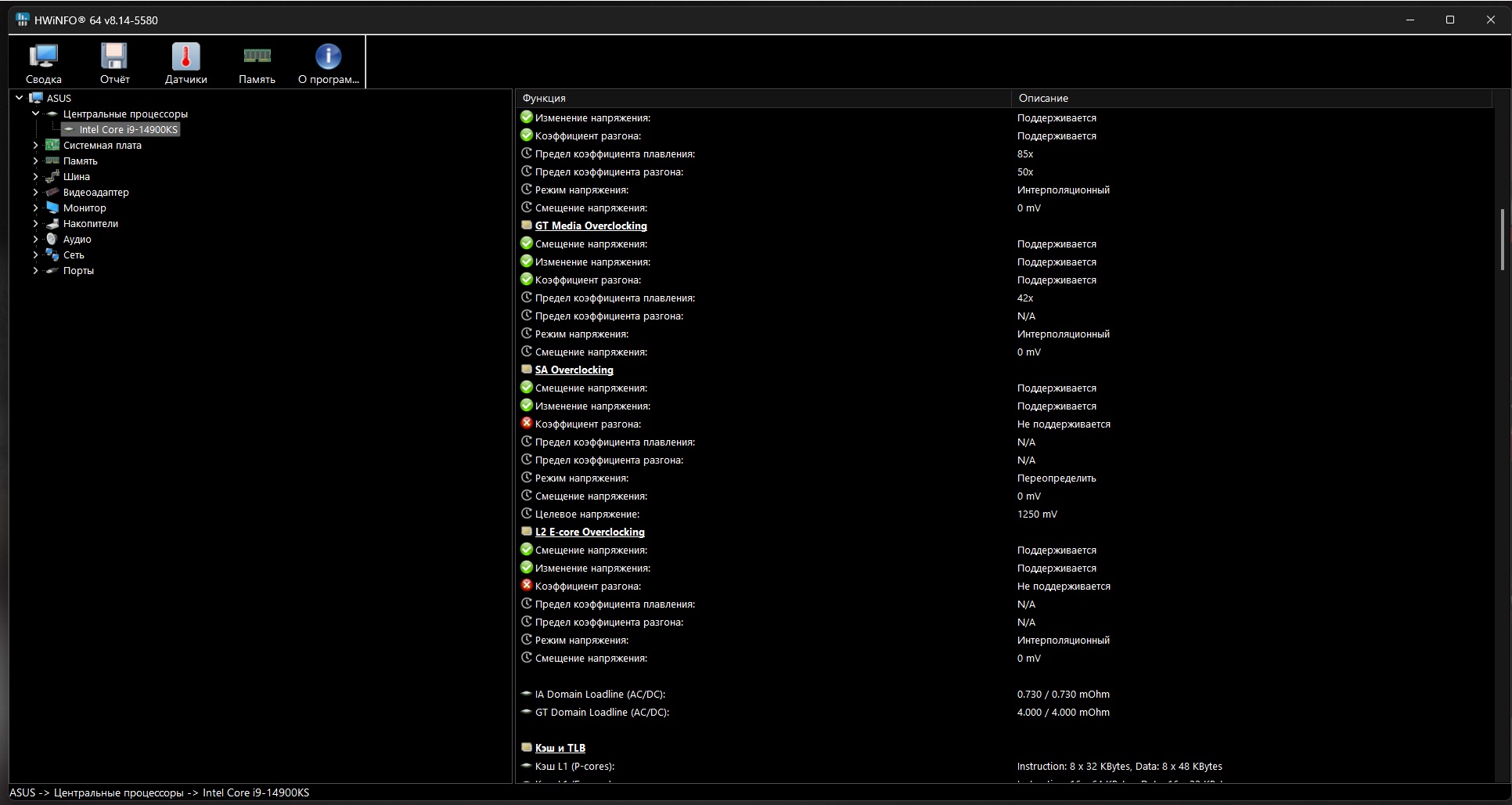Collapse the ASUS root tree node
This screenshot has width=1512, height=805.
point(20,98)
